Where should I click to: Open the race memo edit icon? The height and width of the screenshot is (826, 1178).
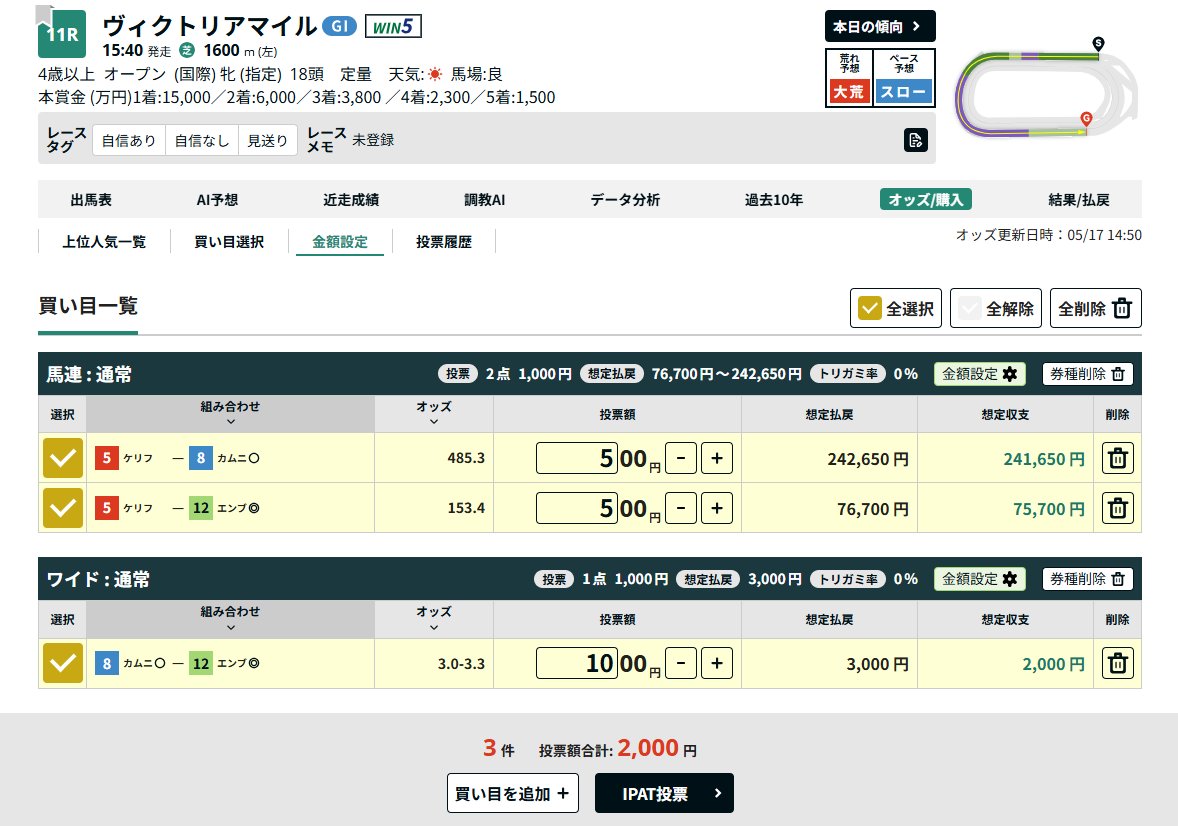(915, 140)
